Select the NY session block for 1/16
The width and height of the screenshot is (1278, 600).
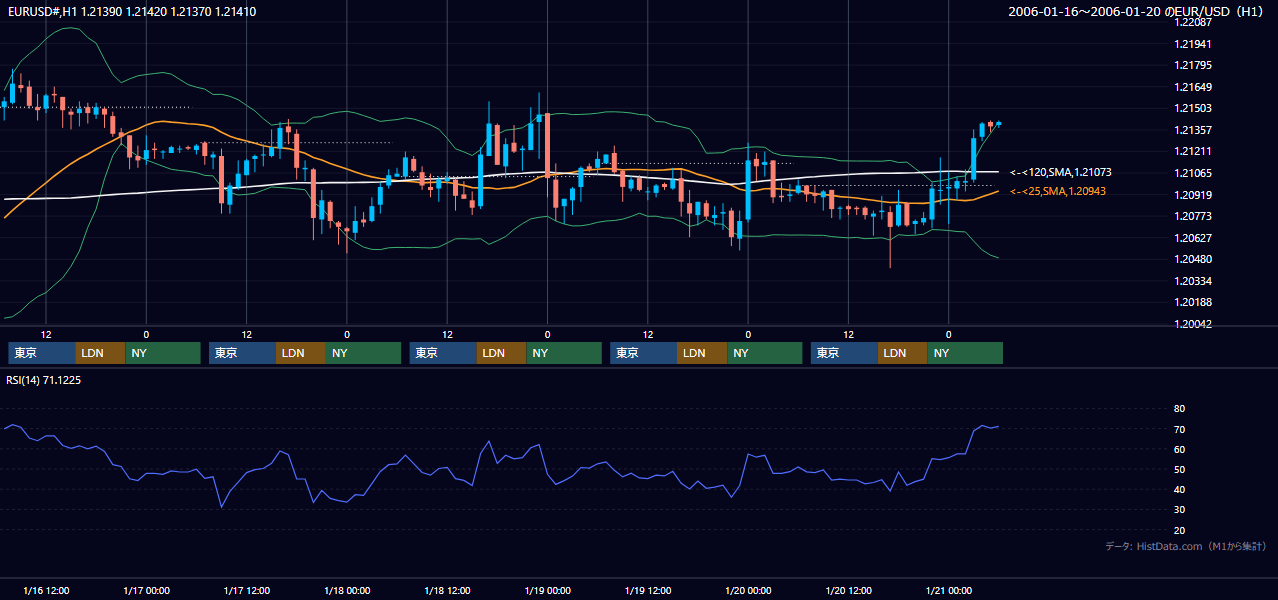163,353
